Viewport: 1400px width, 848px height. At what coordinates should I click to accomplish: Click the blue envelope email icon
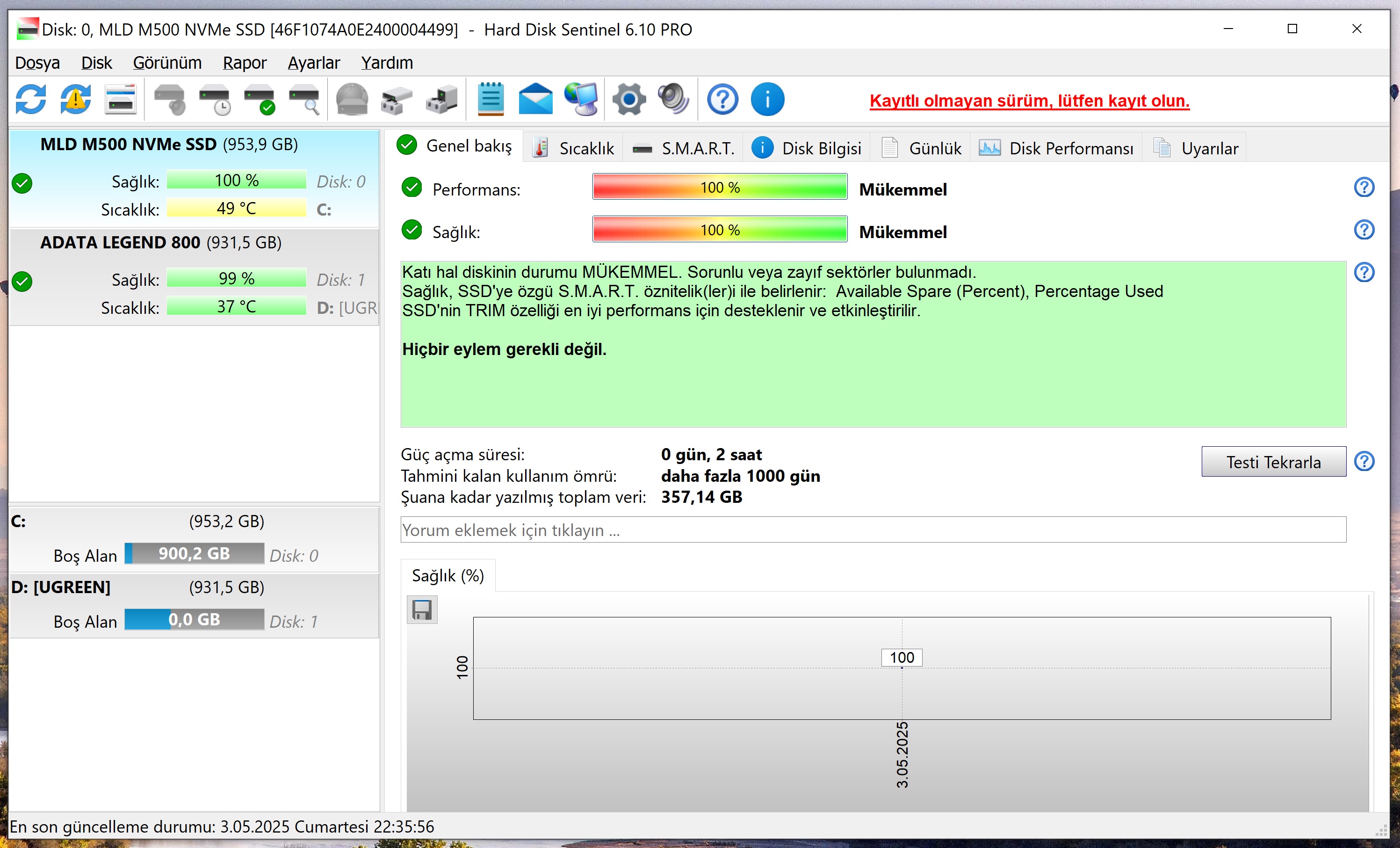(x=535, y=100)
